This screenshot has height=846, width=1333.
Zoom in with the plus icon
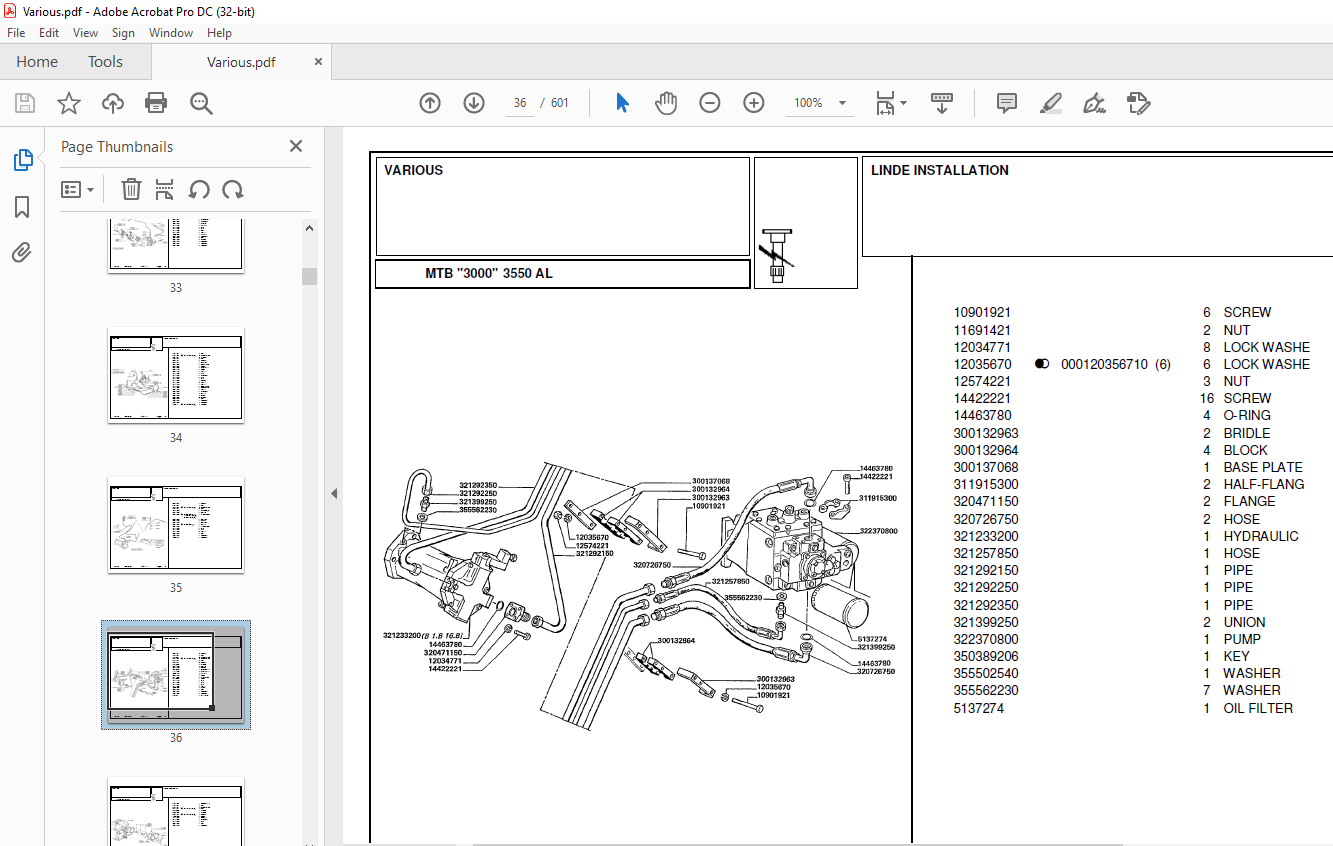coord(754,103)
